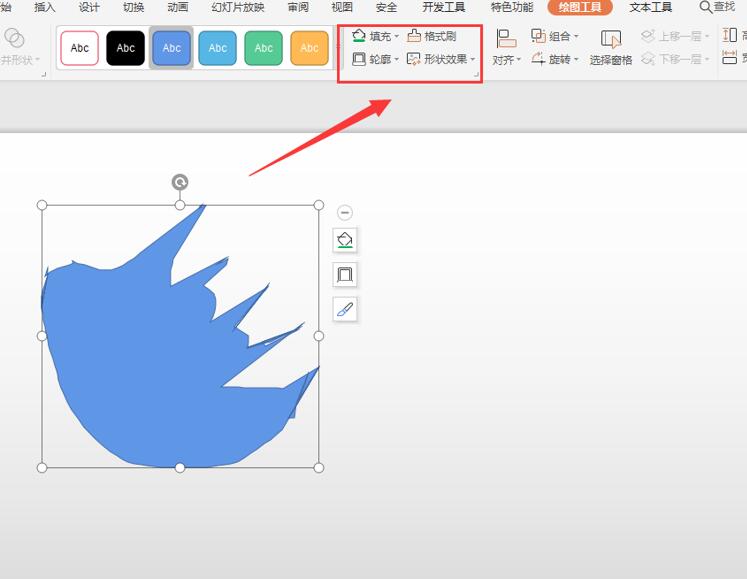Click the top-left resize handle of shape
The image size is (747, 579).
click(x=42, y=205)
